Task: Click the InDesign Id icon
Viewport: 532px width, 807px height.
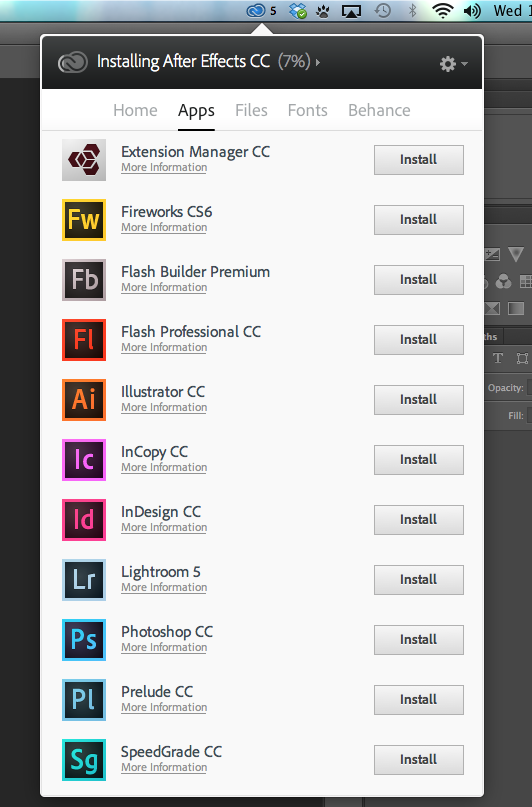Action: click(x=84, y=520)
